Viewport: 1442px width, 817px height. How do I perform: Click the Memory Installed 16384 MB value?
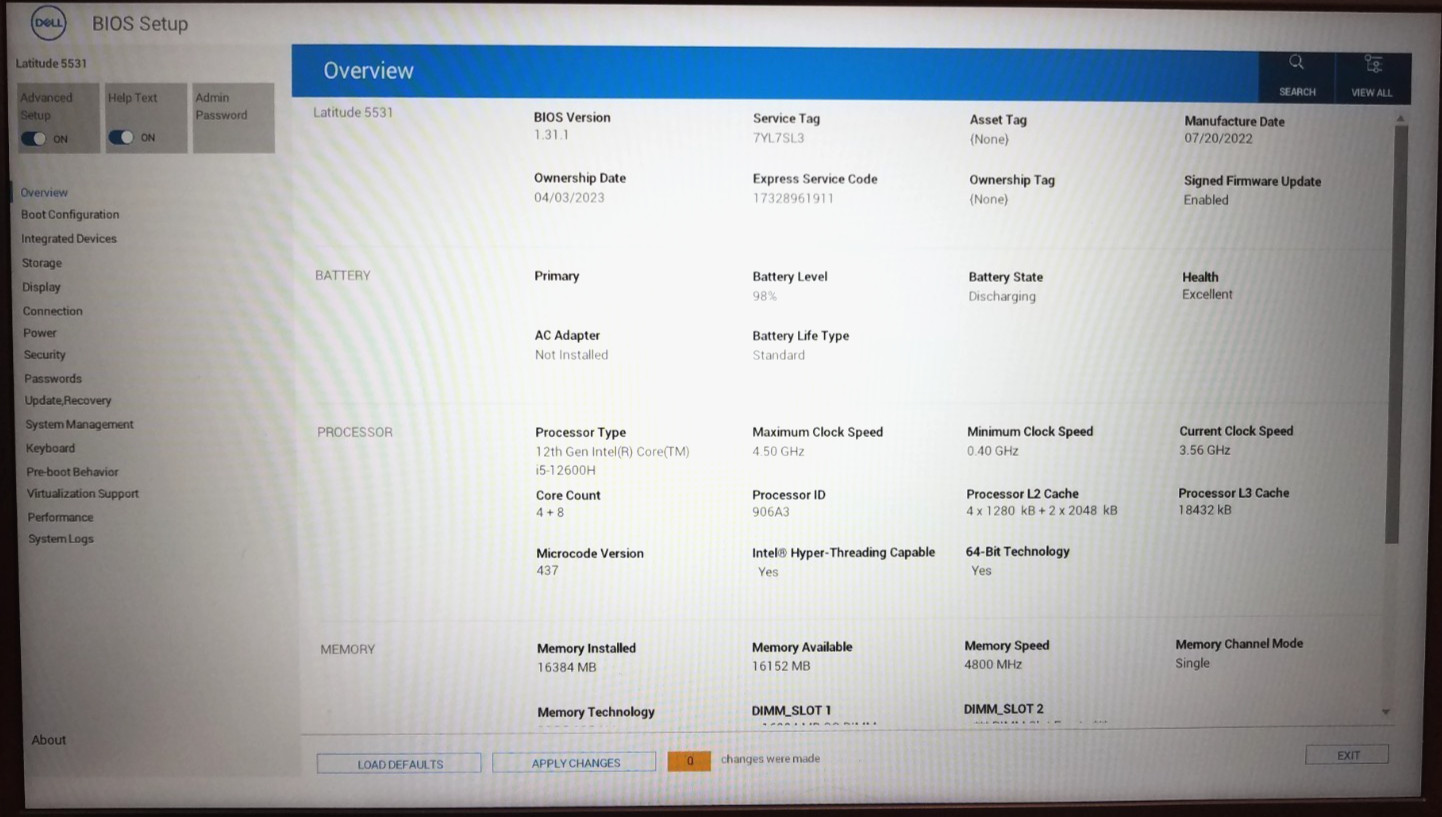pos(566,667)
